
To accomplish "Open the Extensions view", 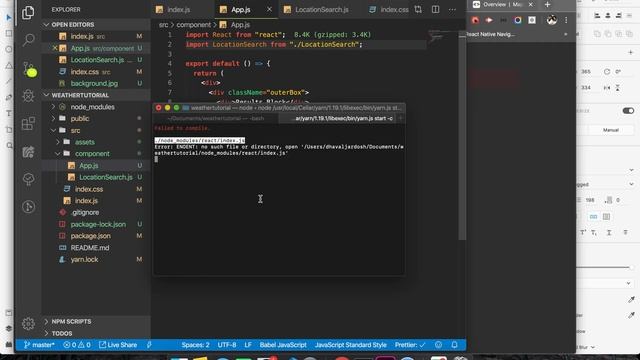I will pyautogui.click(x=28, y=123).
